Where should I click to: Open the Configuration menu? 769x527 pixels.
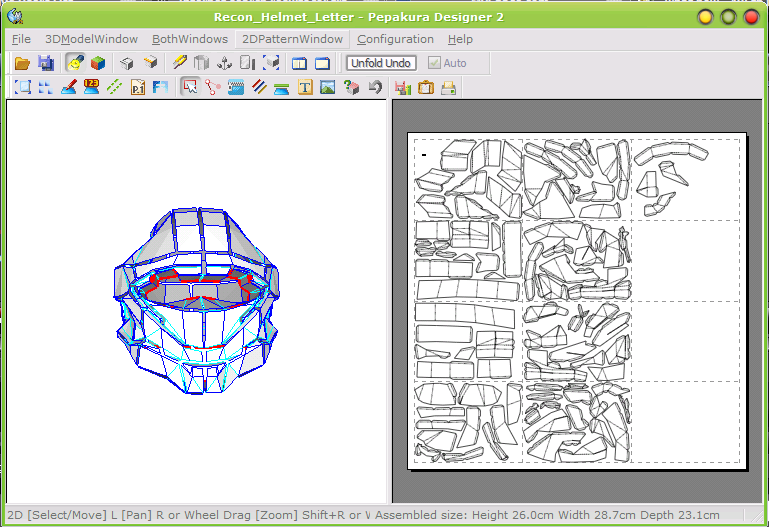(x=395, y=39)
